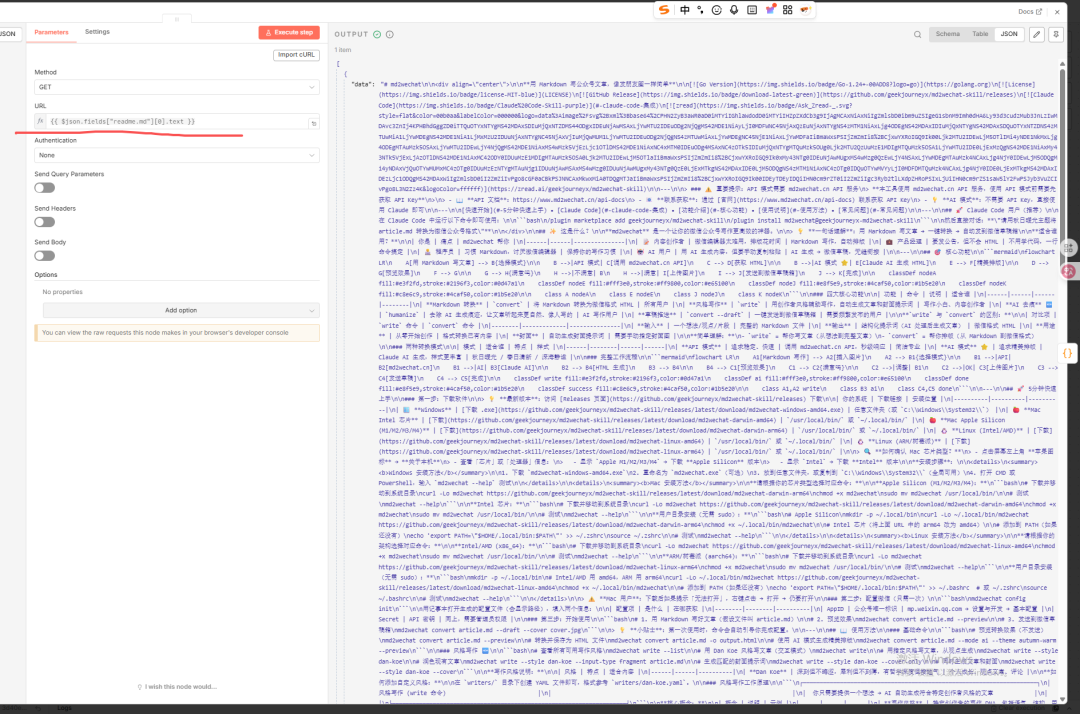Expand the Method dropdown showing GET
Screen dimensions: 1080x714
177,87
